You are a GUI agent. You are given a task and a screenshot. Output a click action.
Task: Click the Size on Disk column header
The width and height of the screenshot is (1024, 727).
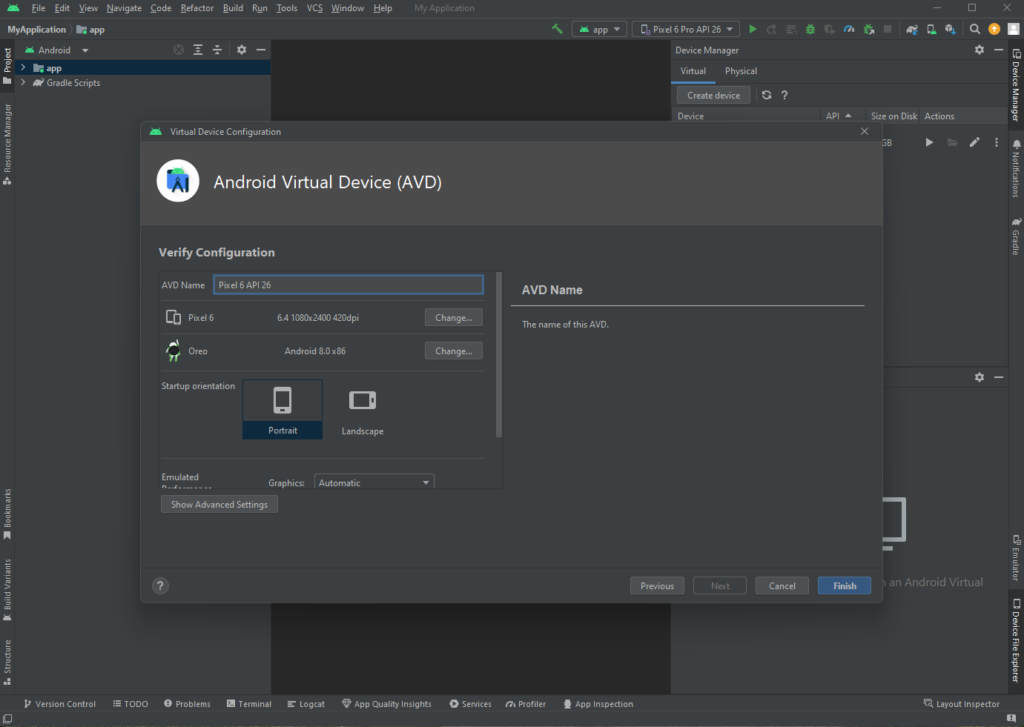point(893,116)
